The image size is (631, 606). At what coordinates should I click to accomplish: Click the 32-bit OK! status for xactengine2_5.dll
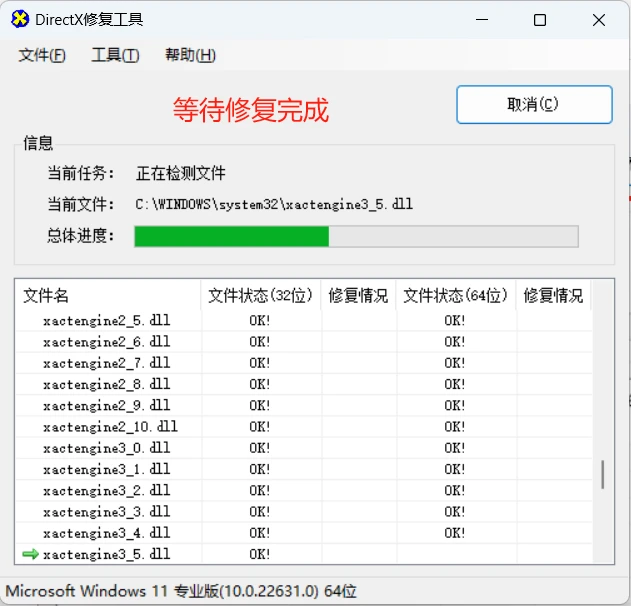[260, 321]
